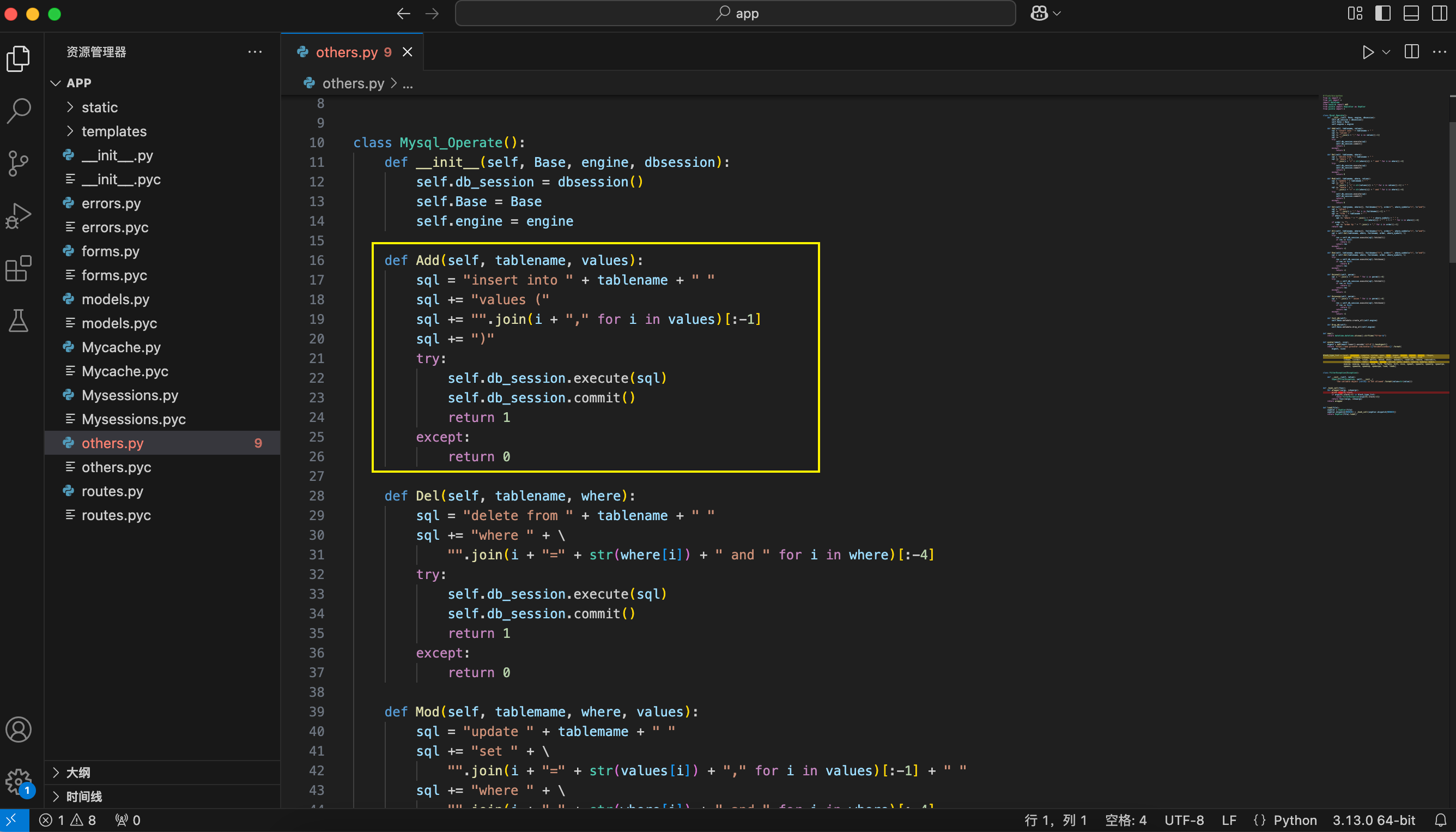Click the errors and warnings indicator

[70, 819]
